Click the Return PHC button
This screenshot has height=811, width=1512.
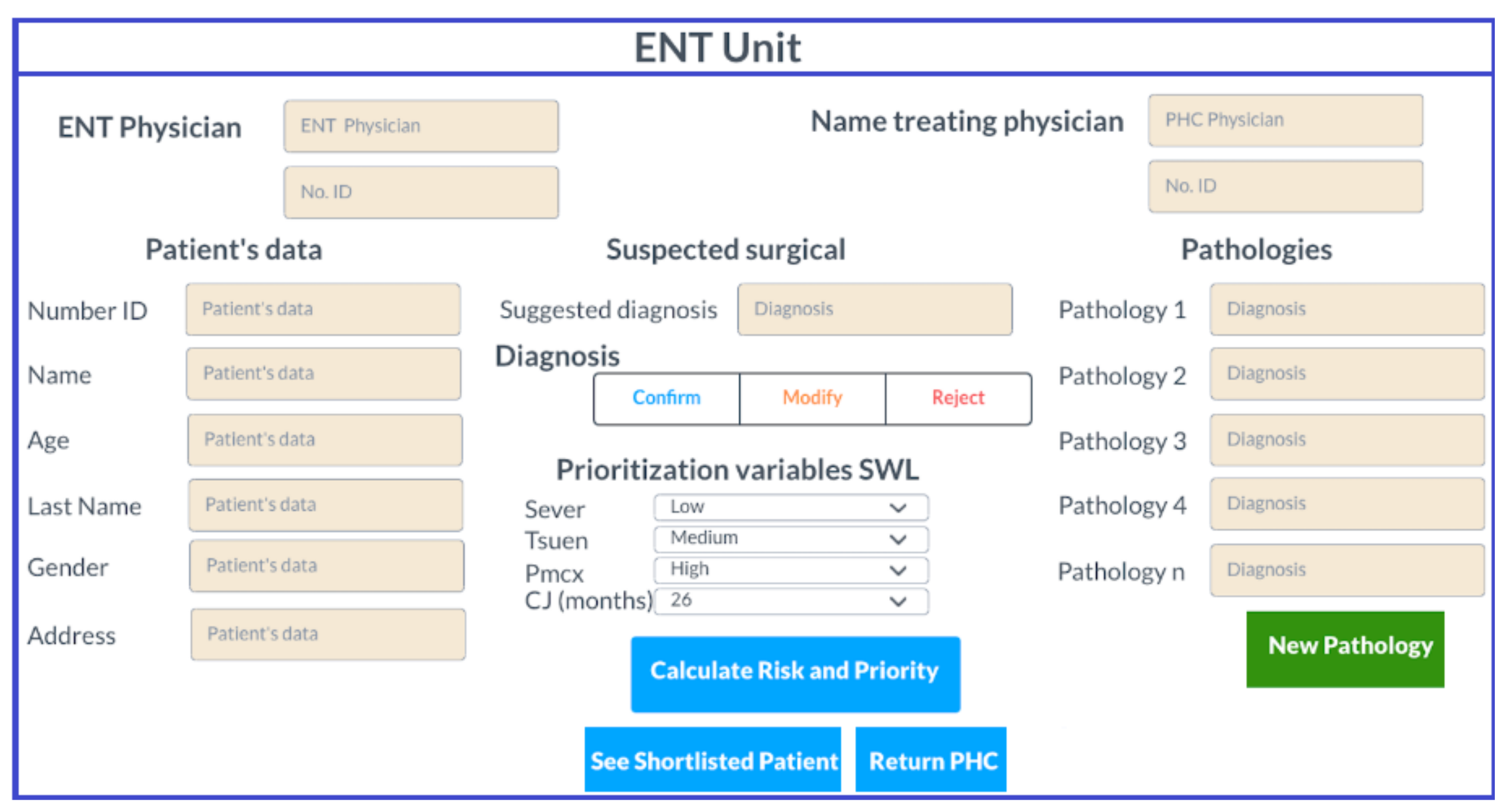pyautogui.click(x=931, y=760)
